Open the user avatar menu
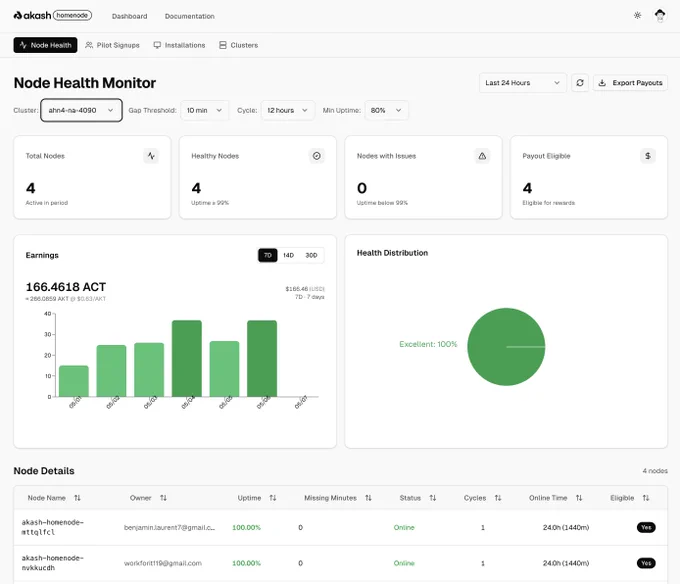This screenshot has height=584, width=680. (660, 16)
